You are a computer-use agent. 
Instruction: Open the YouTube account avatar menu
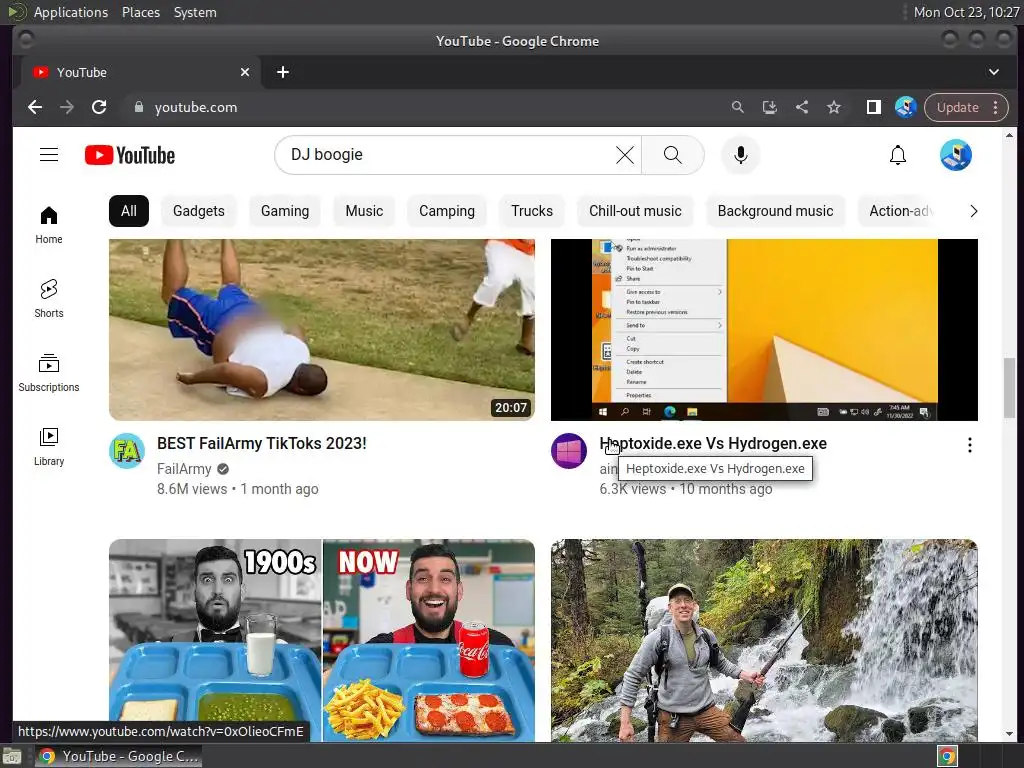click(955, 155)
